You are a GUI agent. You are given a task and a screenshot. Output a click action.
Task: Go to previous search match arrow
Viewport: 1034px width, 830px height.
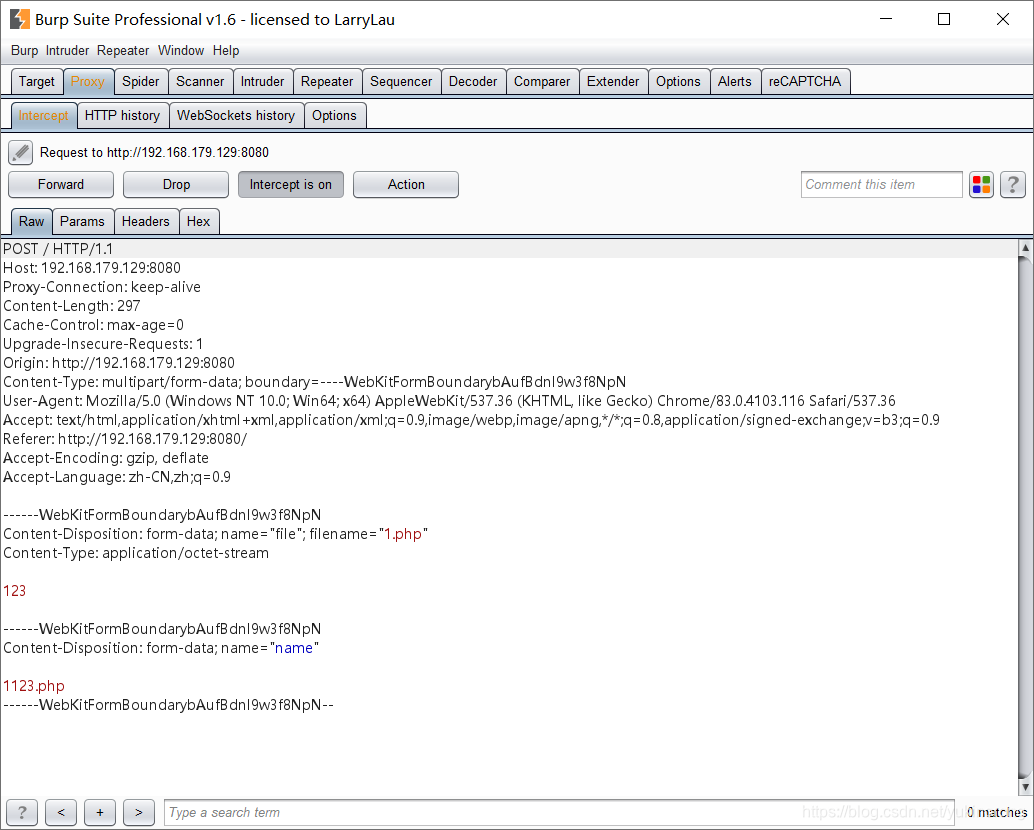pos(61,812)
